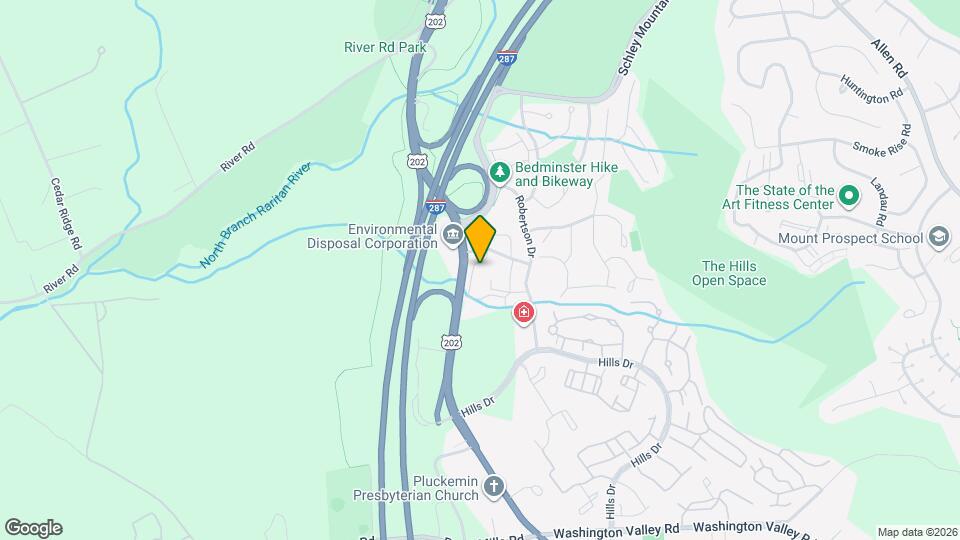
Task: Click the I-287 shield near the cloverleaf
Action: [436, 206]
